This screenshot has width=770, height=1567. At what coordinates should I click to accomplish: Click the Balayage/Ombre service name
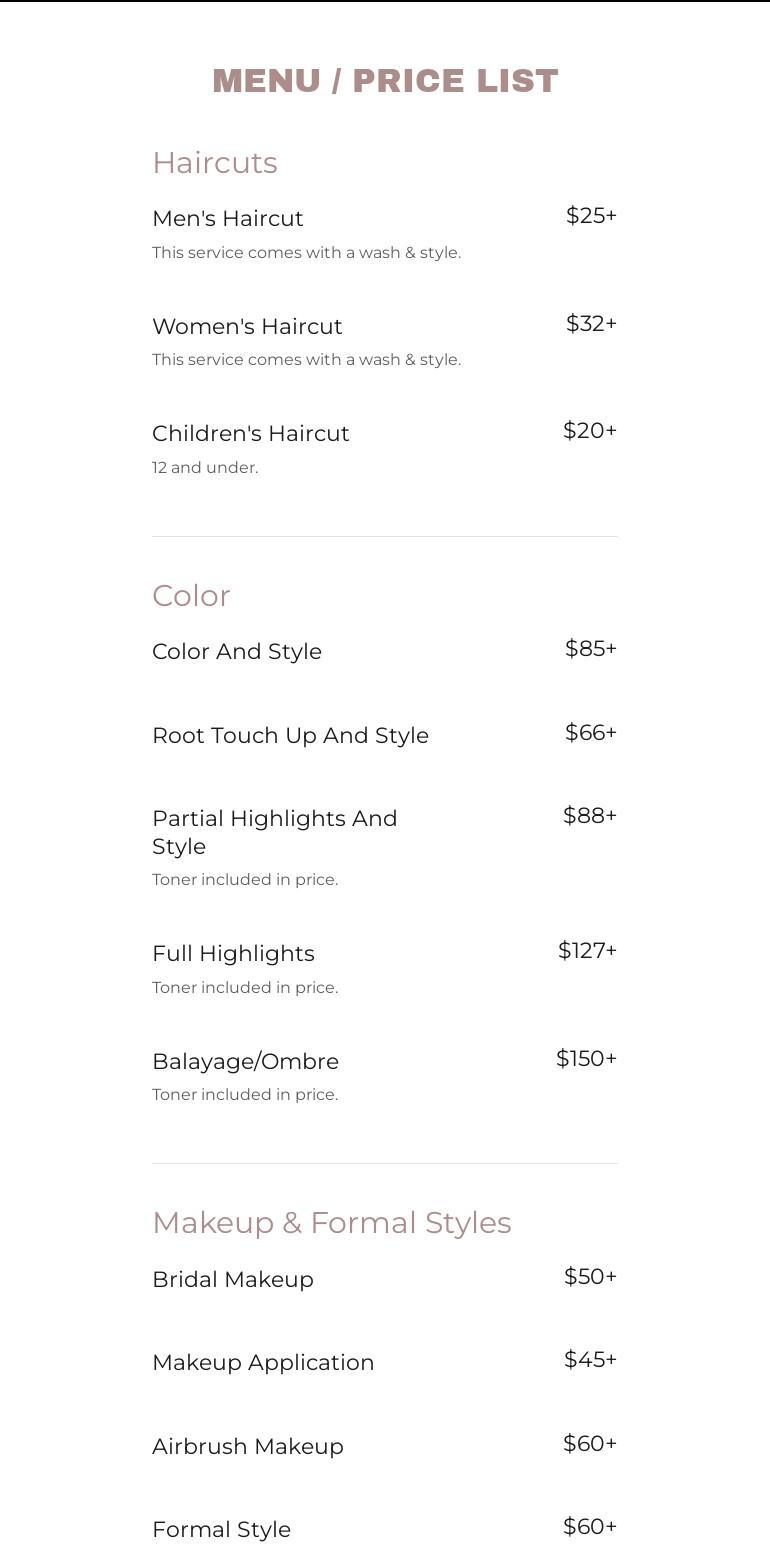click(245, 1062)
